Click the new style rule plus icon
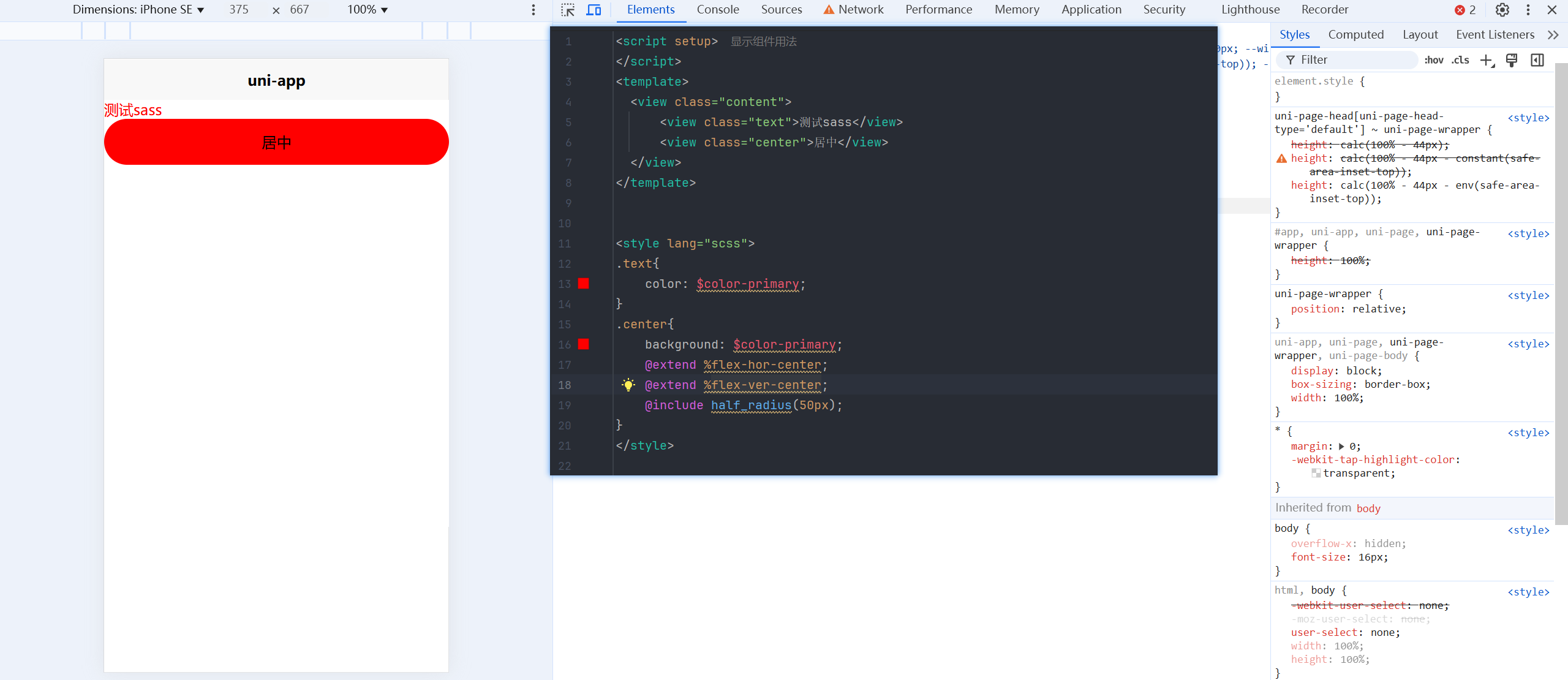 pos(1487,60)
